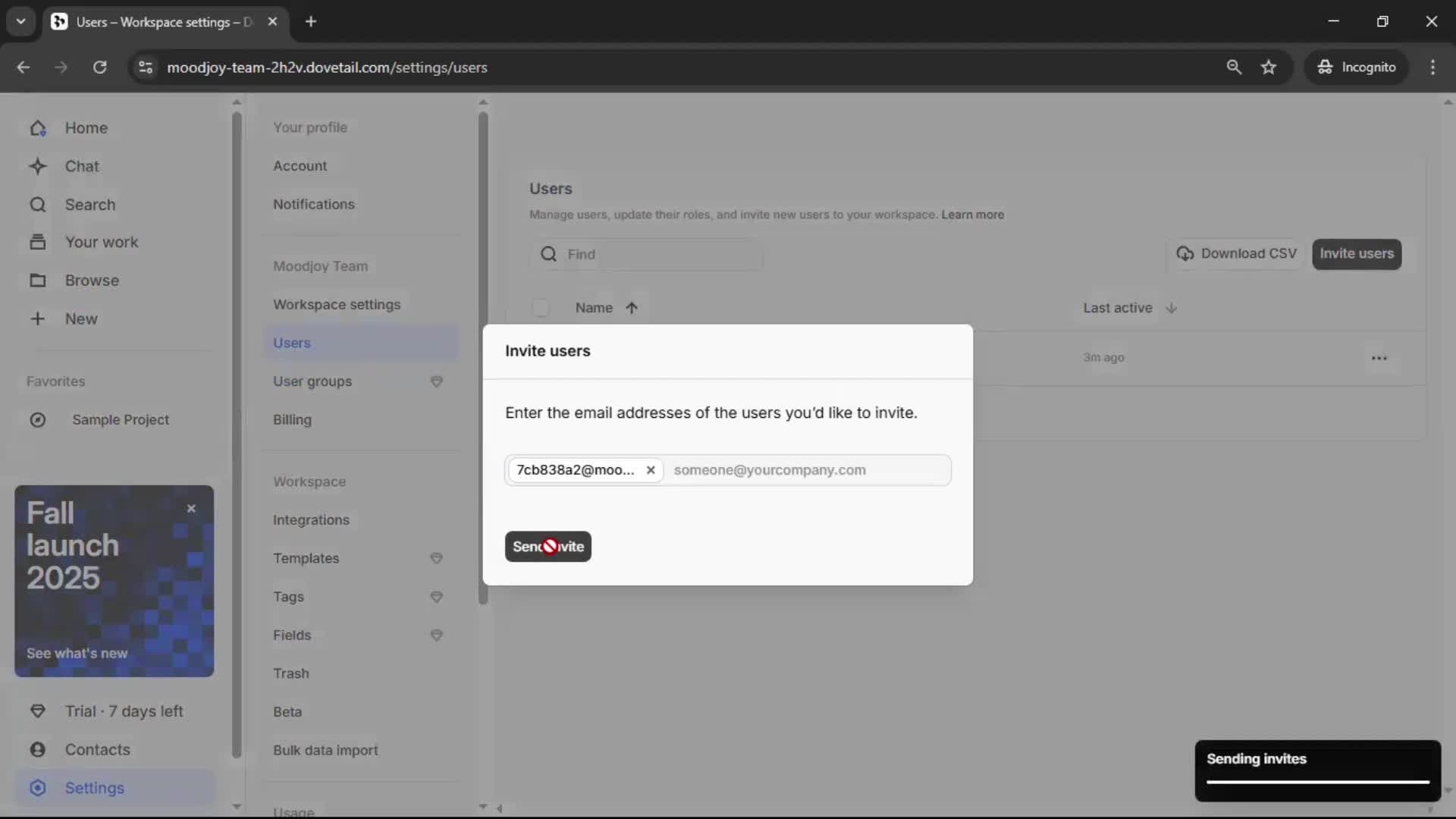The image size is (1456, 819).
Task: Focus the invite email address field
Action: click(808, 470)
